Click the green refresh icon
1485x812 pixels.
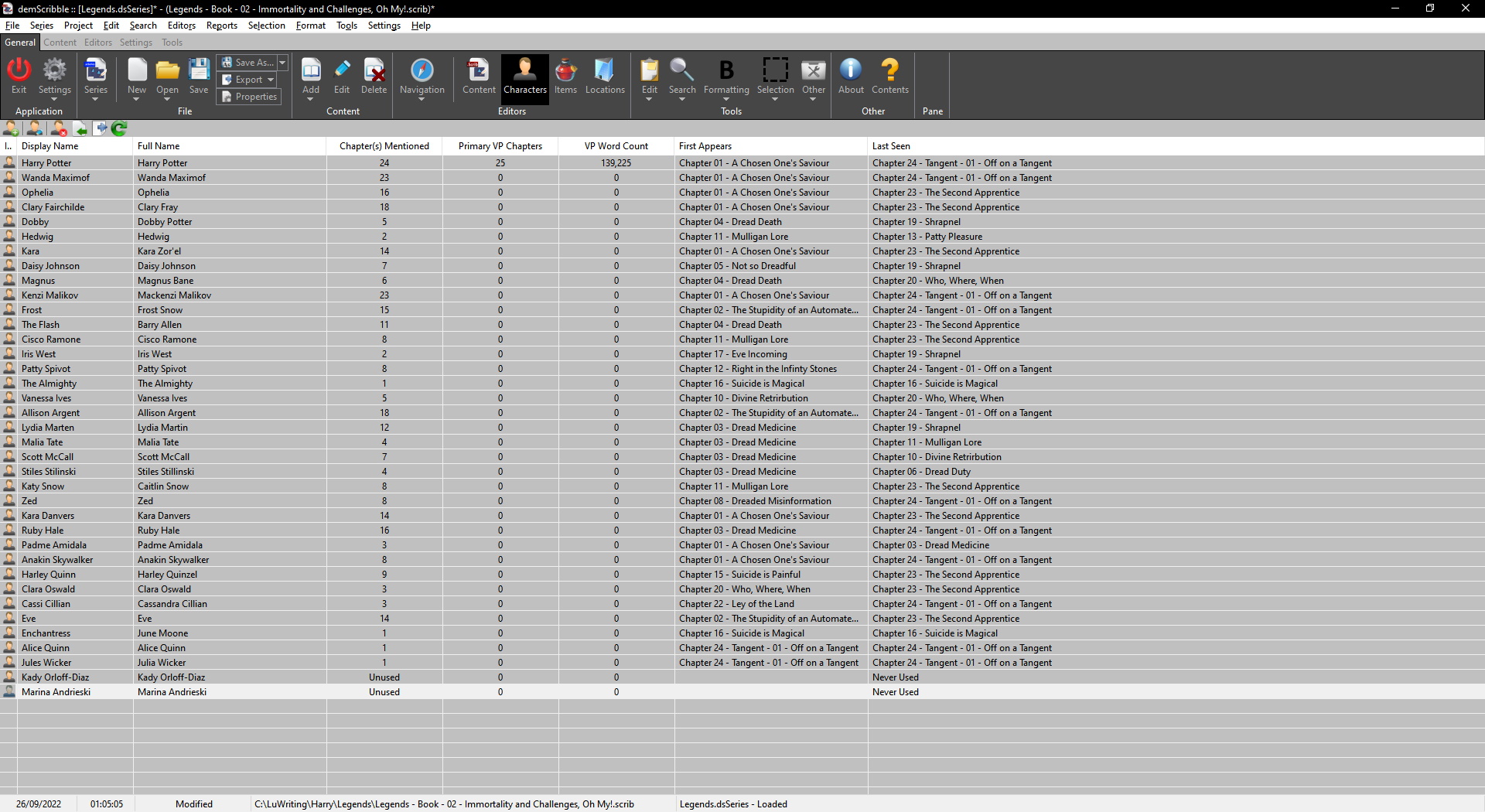(119, 128)
